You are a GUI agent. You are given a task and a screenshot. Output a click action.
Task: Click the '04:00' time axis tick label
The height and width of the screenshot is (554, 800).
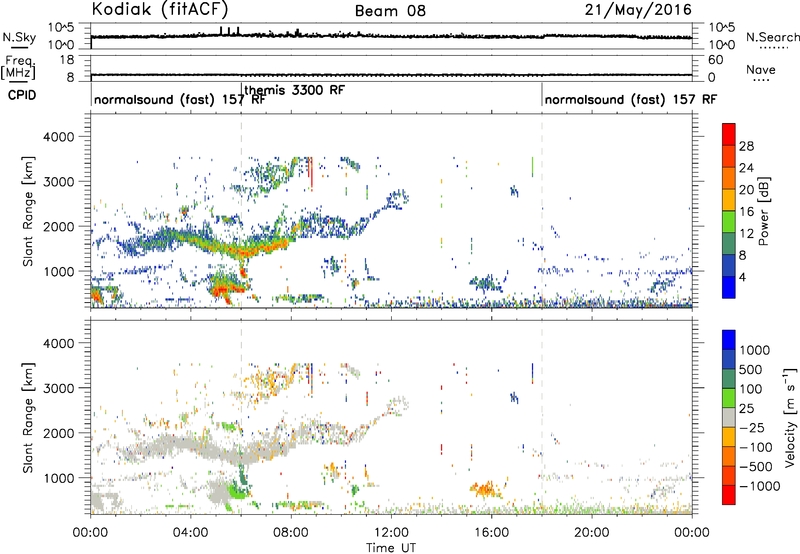[190, 533]
